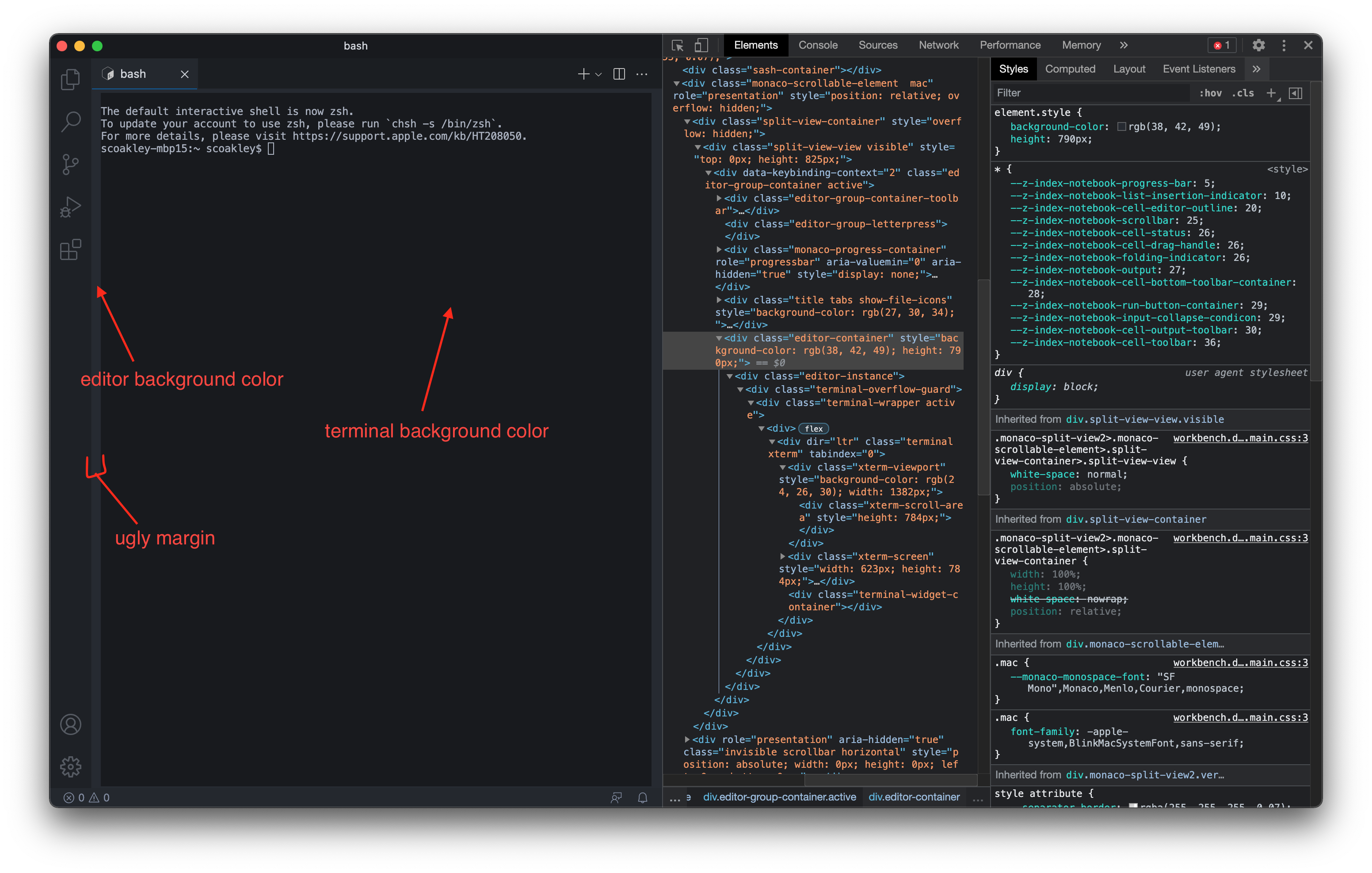Switch to the Console tab in DevTools
Viewport: 1372px width, 873px height.
point(818,45)
